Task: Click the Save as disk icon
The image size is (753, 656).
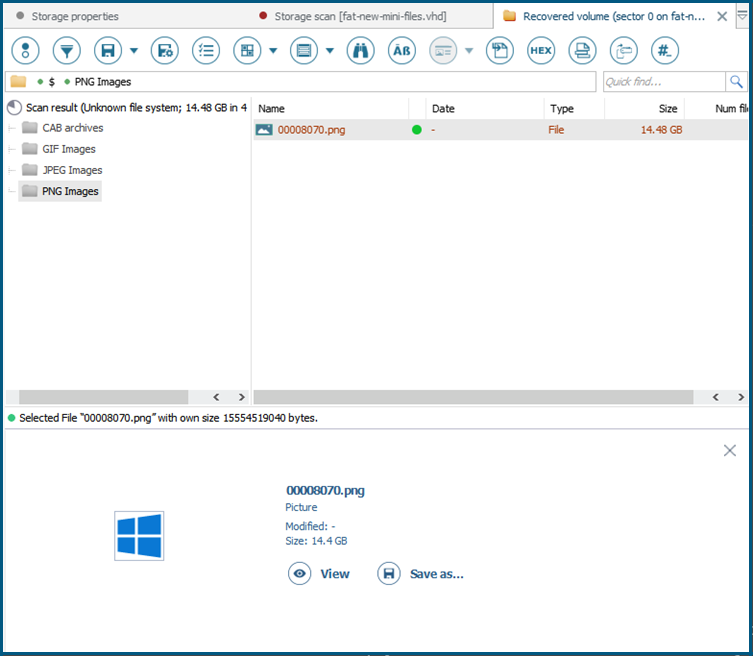Action: [x=389, y=573]
